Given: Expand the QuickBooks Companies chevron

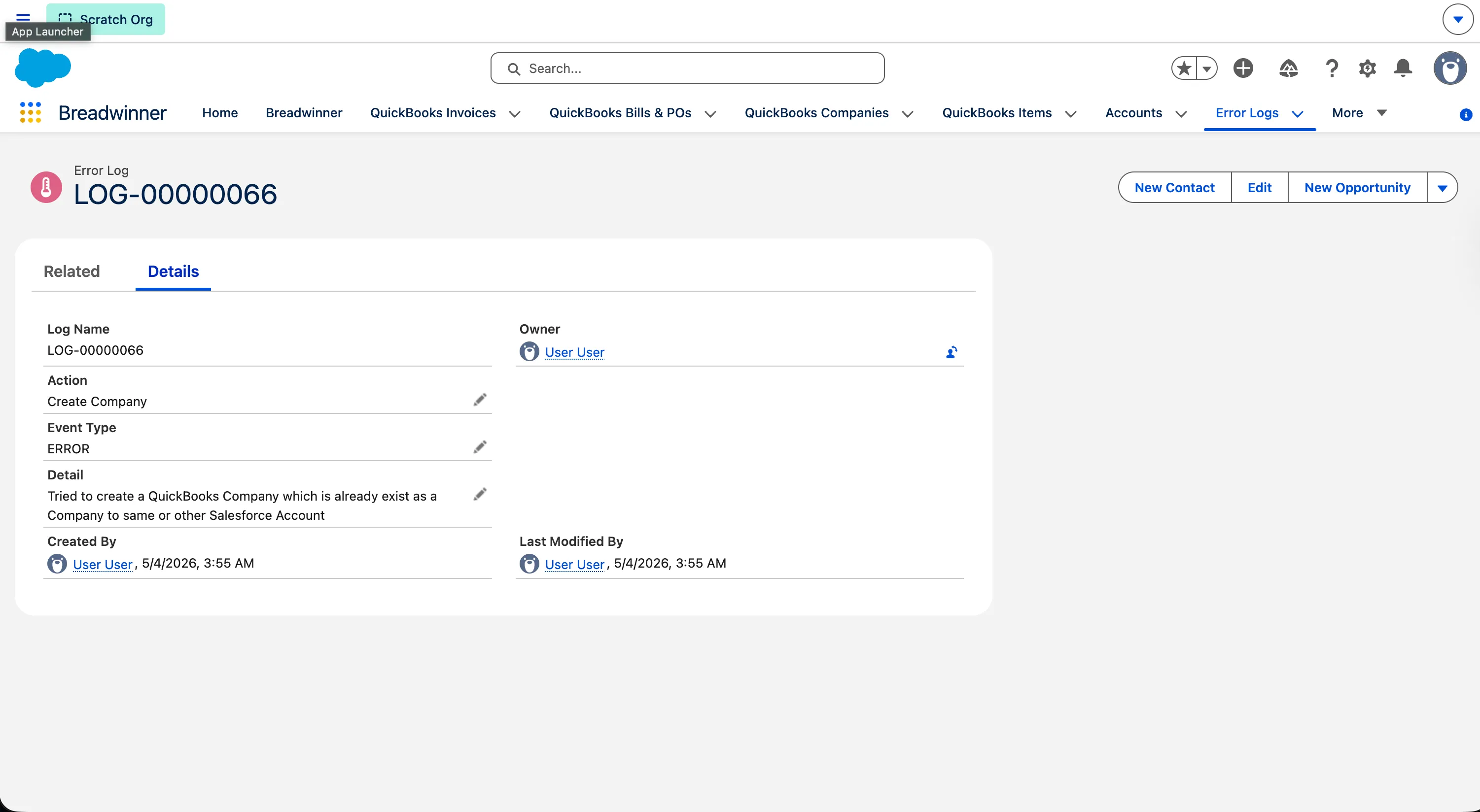Looking at the screenshot, I should 908,114.
